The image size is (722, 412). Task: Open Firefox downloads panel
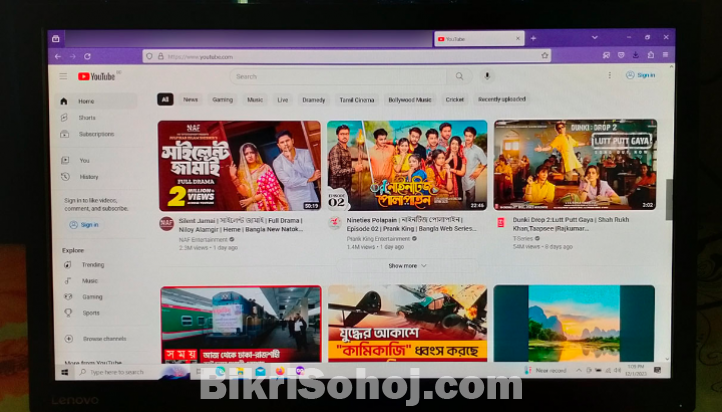click(636, 55)
